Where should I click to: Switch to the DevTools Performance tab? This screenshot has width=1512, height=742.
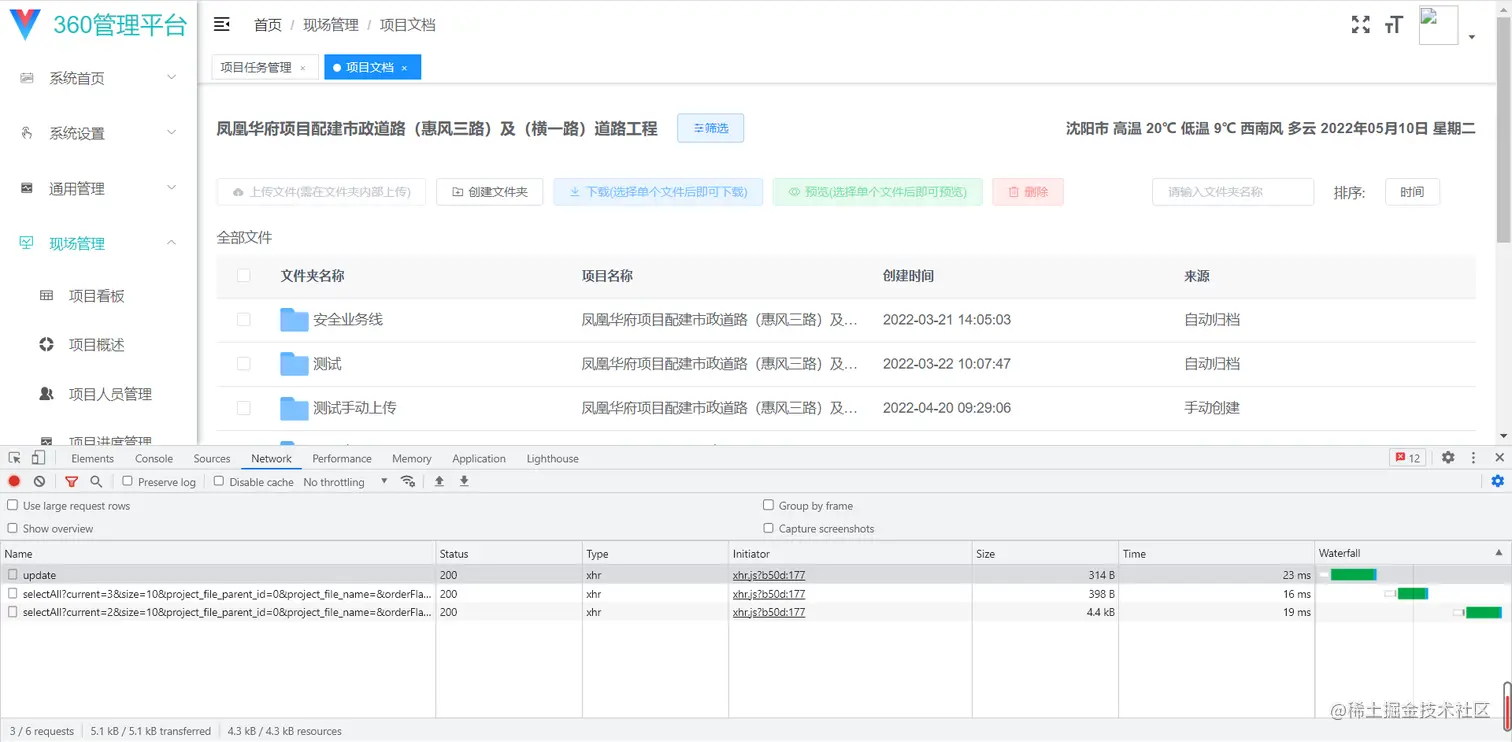tap(342, 459)
